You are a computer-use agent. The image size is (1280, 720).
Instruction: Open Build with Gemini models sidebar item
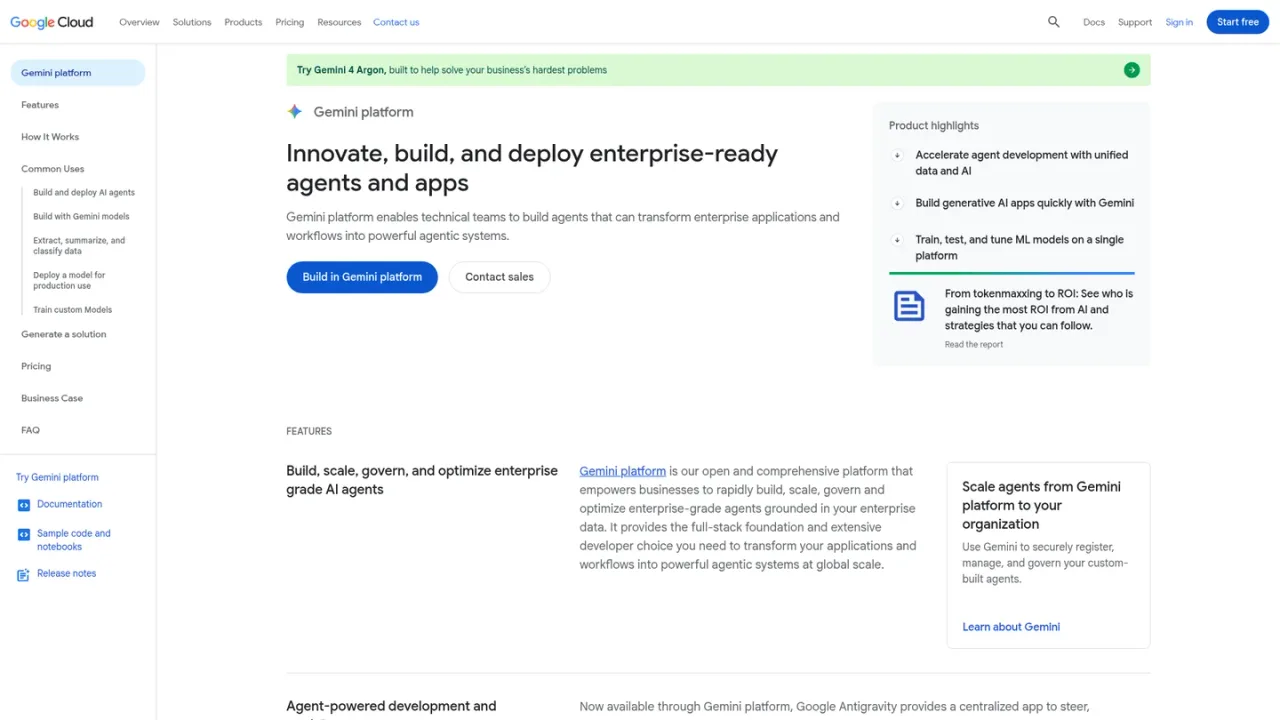pos(81,217)
